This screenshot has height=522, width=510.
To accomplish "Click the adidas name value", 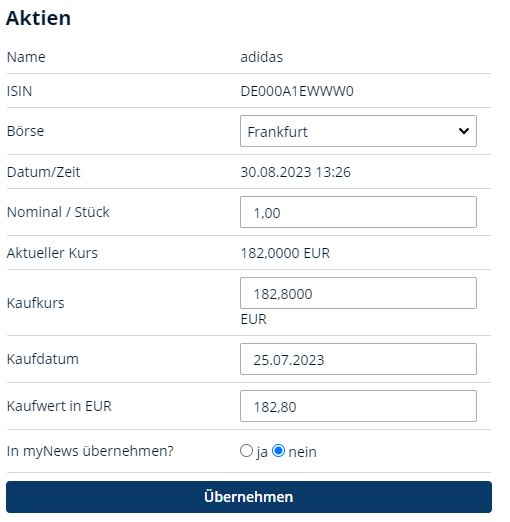I will point(262,57).
